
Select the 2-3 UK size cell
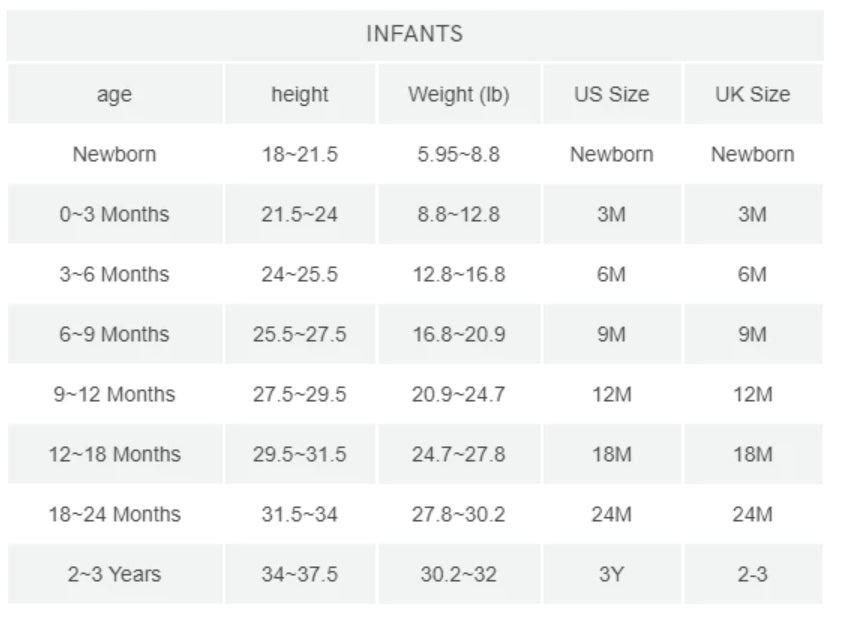click(x=752, y=574)
